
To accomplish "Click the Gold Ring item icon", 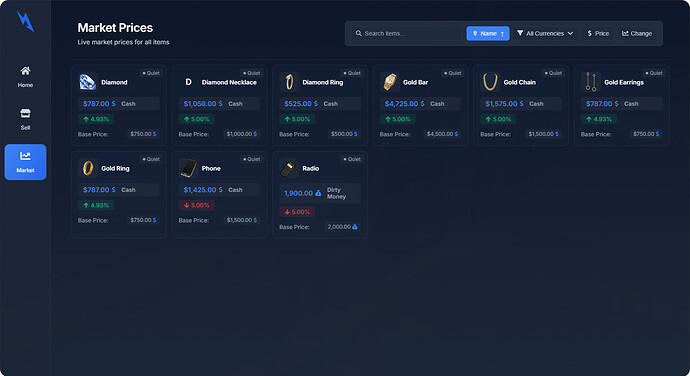I will (x=88, y=168).
